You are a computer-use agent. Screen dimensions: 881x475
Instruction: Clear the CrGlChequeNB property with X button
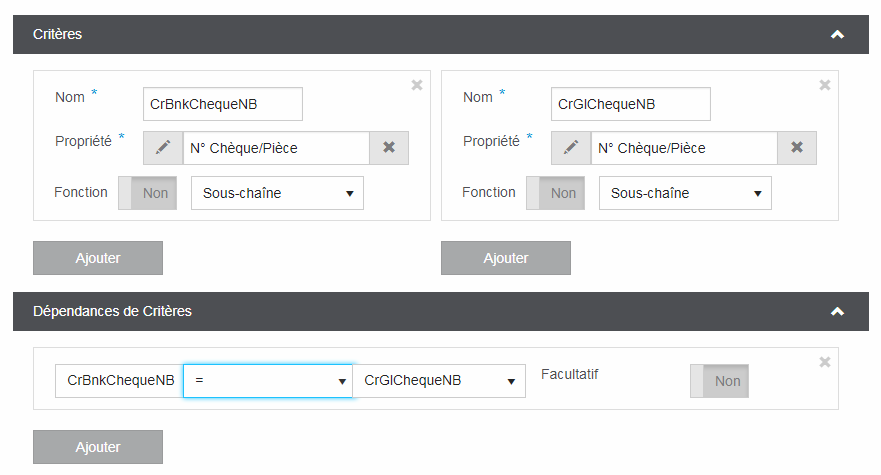(x=797, y=148)
